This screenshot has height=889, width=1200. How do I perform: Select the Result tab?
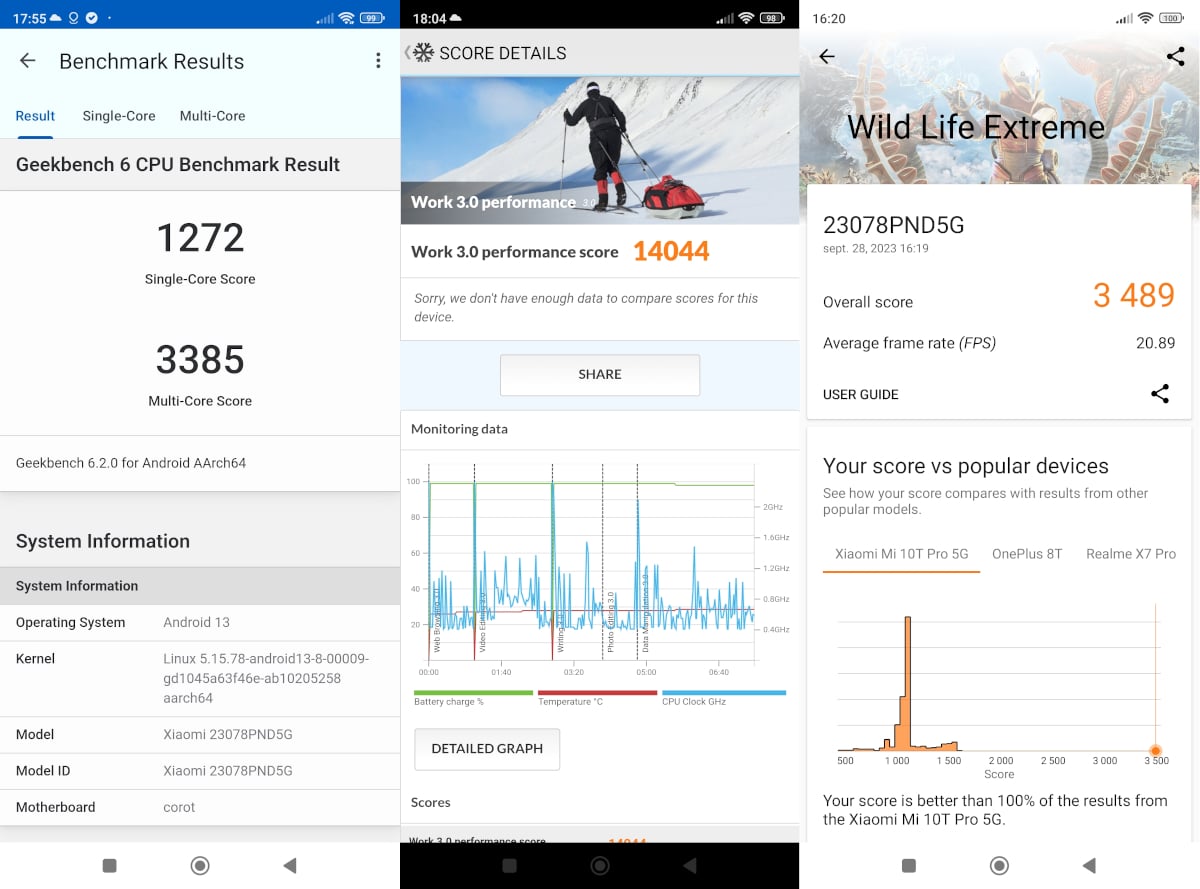coord(35,116)
